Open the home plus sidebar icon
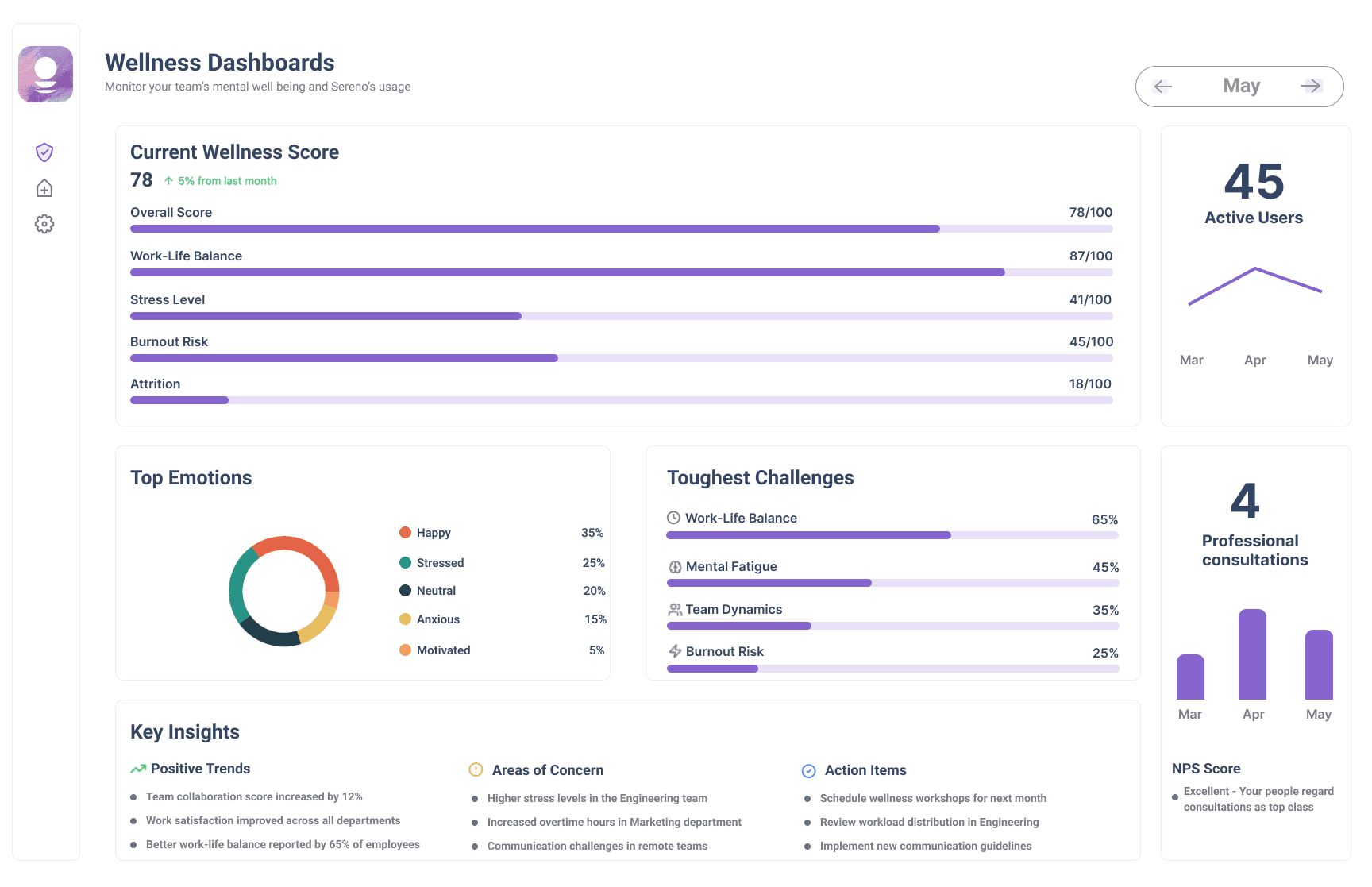This screenshot has width=1372, height=887. [44, 188]
